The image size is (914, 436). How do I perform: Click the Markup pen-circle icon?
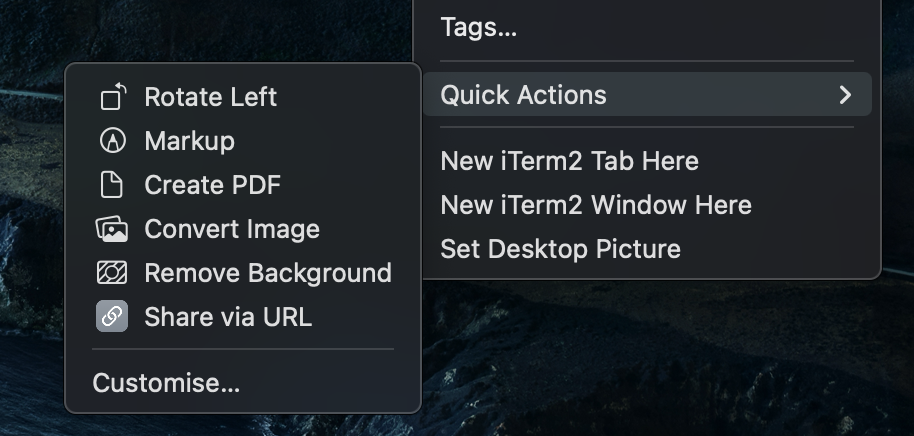point(113,141)
